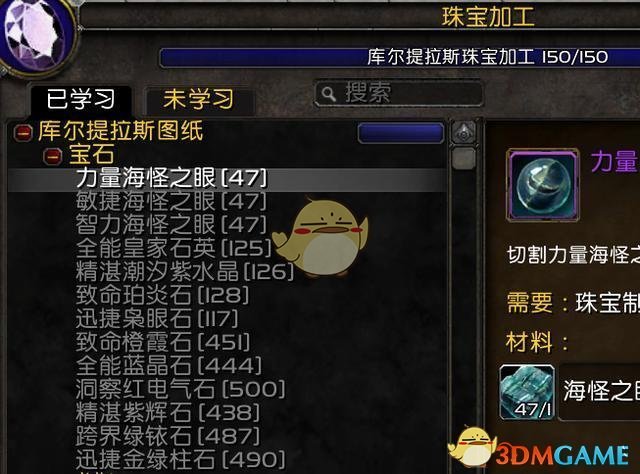This screenshot has width=640, height=474.
Task: Select recipe 智力海怪之眼 [47]
Action: tap(171, 225)
